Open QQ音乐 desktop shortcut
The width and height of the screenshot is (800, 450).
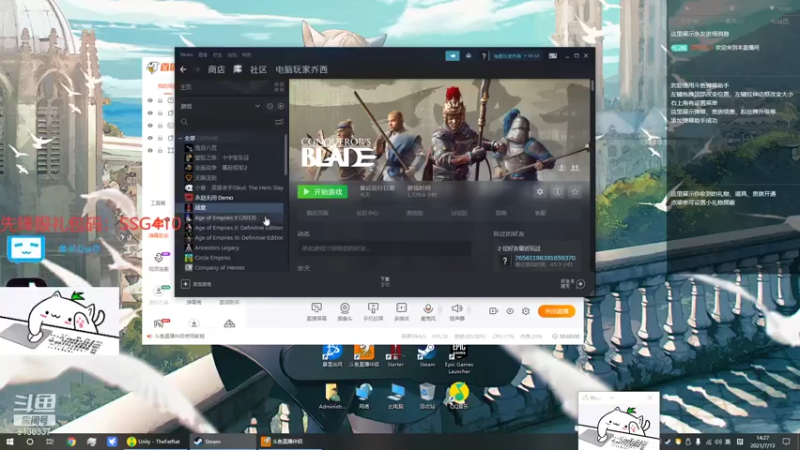pos(459,396)
